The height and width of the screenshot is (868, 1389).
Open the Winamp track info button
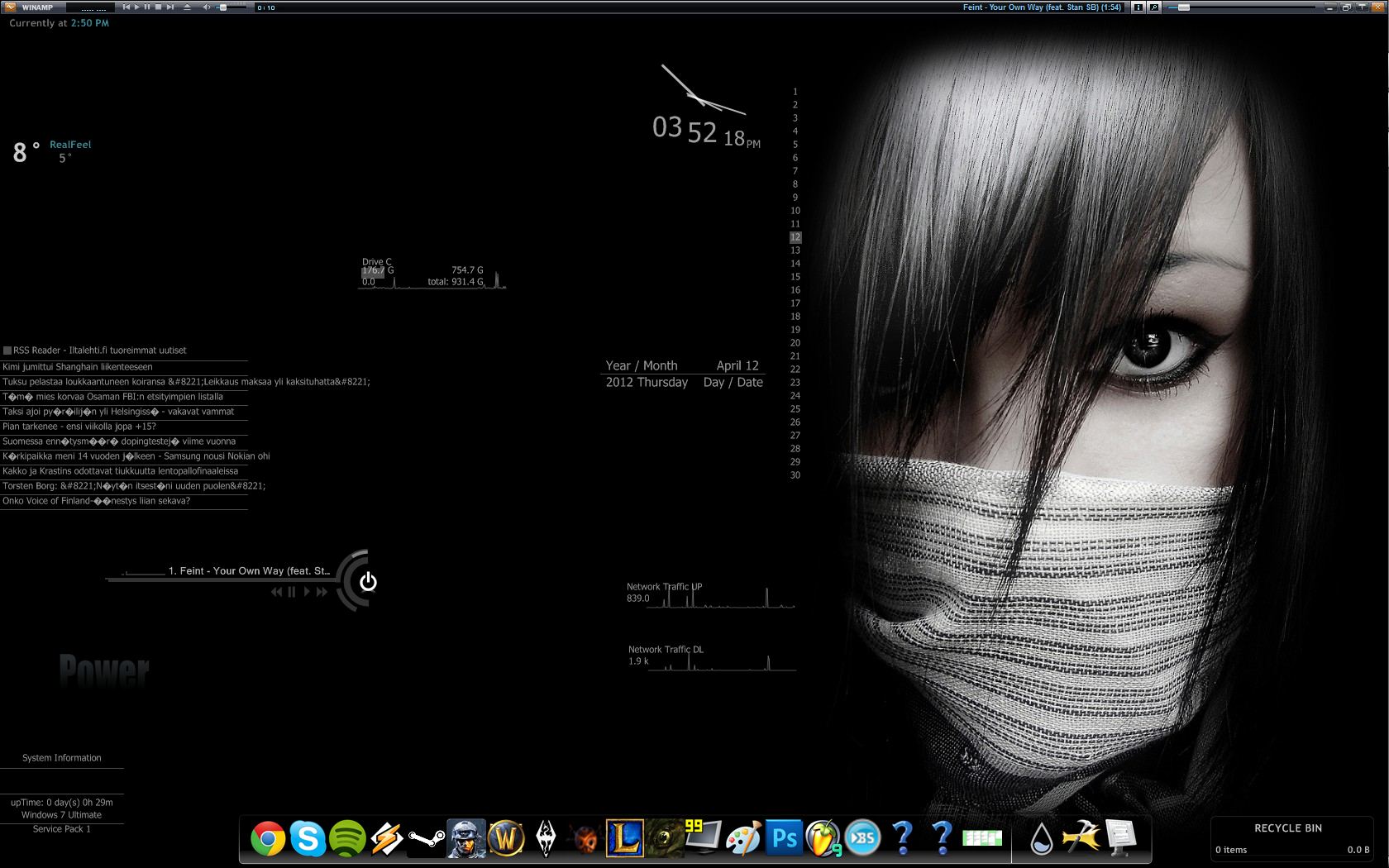(x=1138, y=7)
